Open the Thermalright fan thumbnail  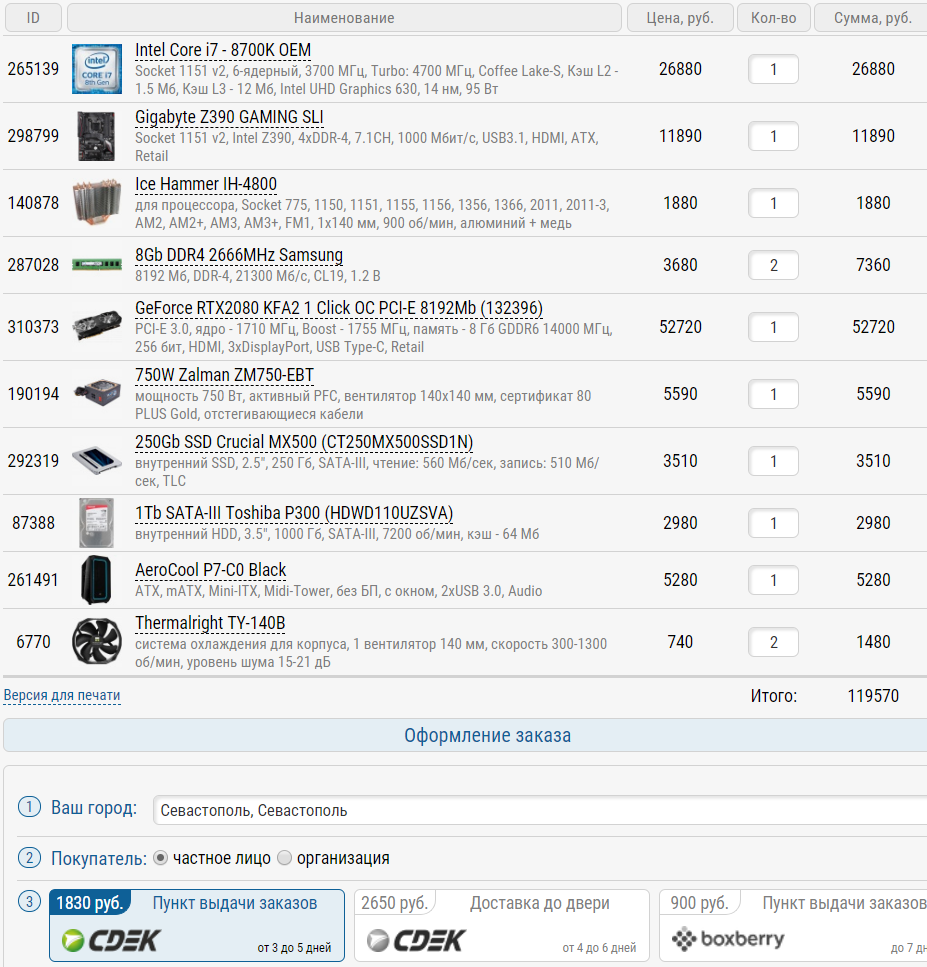(x=97, y=641)
